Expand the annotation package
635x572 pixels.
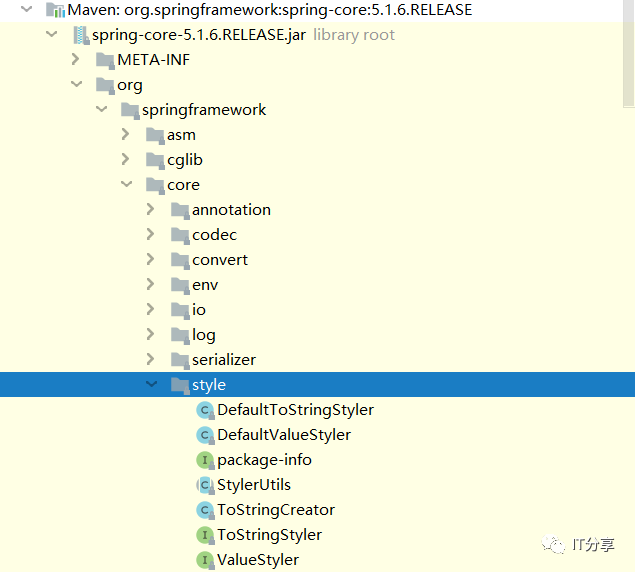(x=150, y=209)
